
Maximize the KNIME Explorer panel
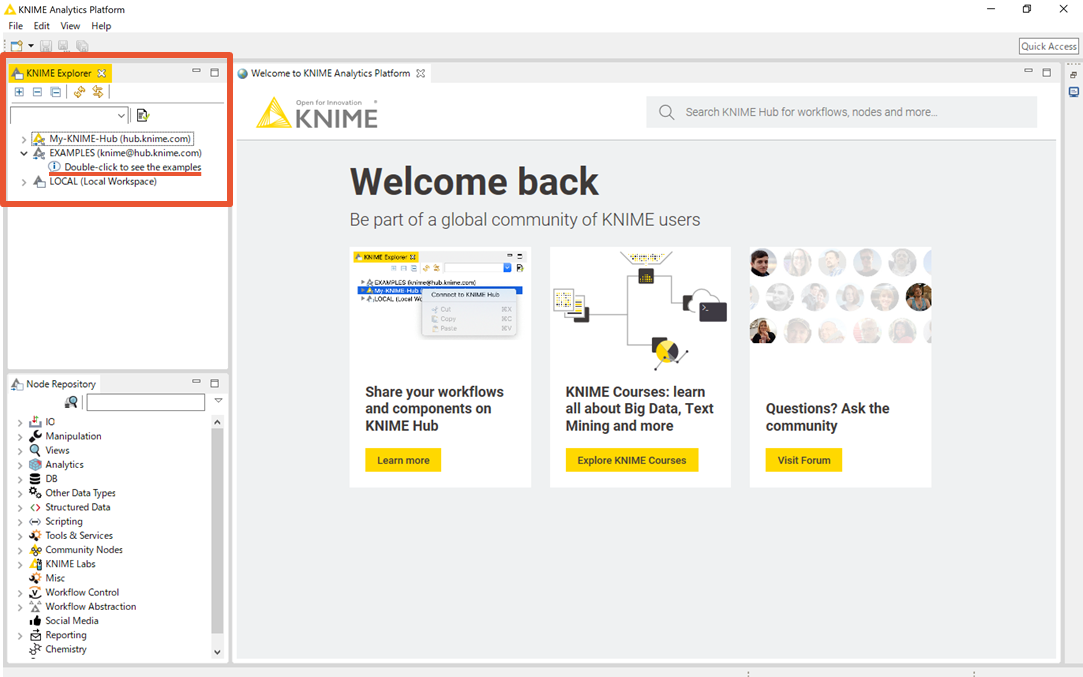click(x=215, y=72)
